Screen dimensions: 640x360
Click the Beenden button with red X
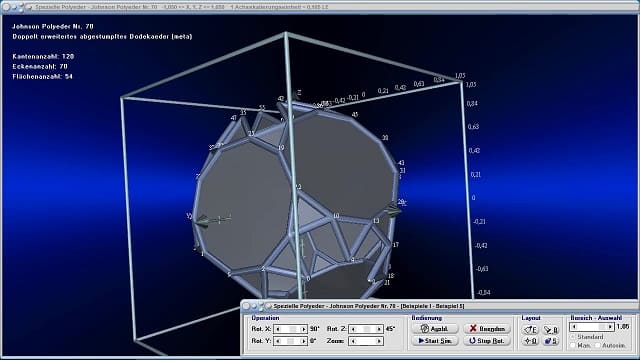pyautogui.click(x=487, y=329)
